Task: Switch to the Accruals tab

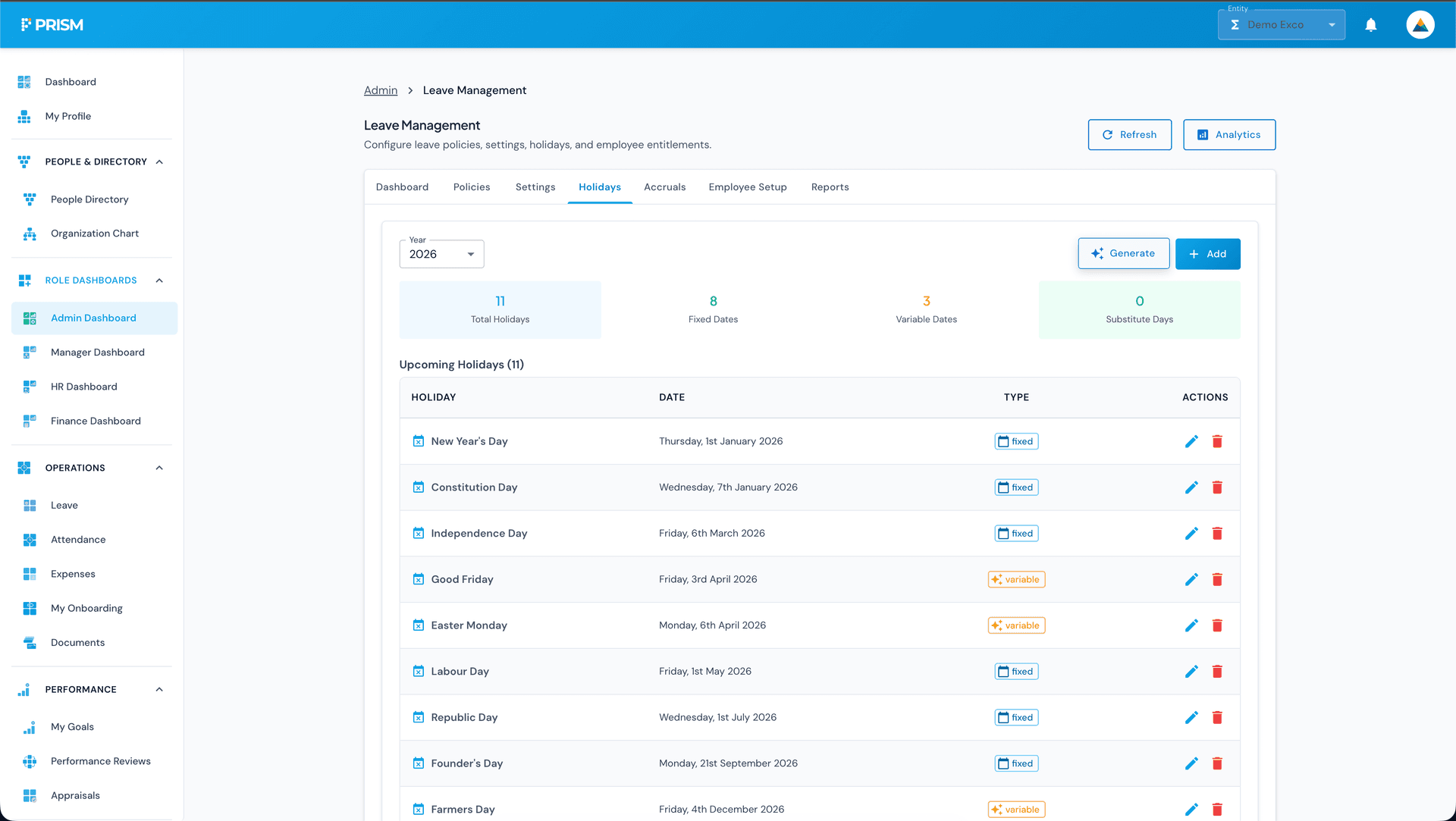Action: 664,186
